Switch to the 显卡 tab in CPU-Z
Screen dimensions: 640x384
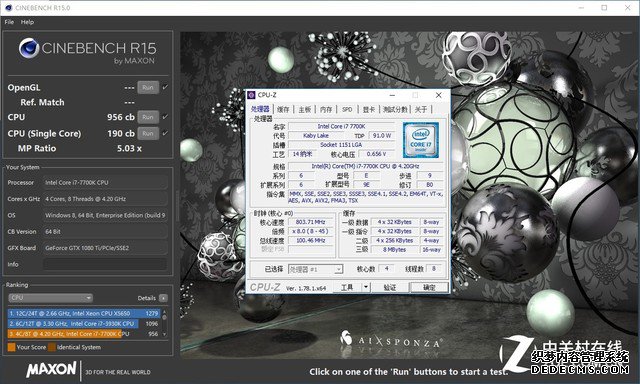pos(369,109)
